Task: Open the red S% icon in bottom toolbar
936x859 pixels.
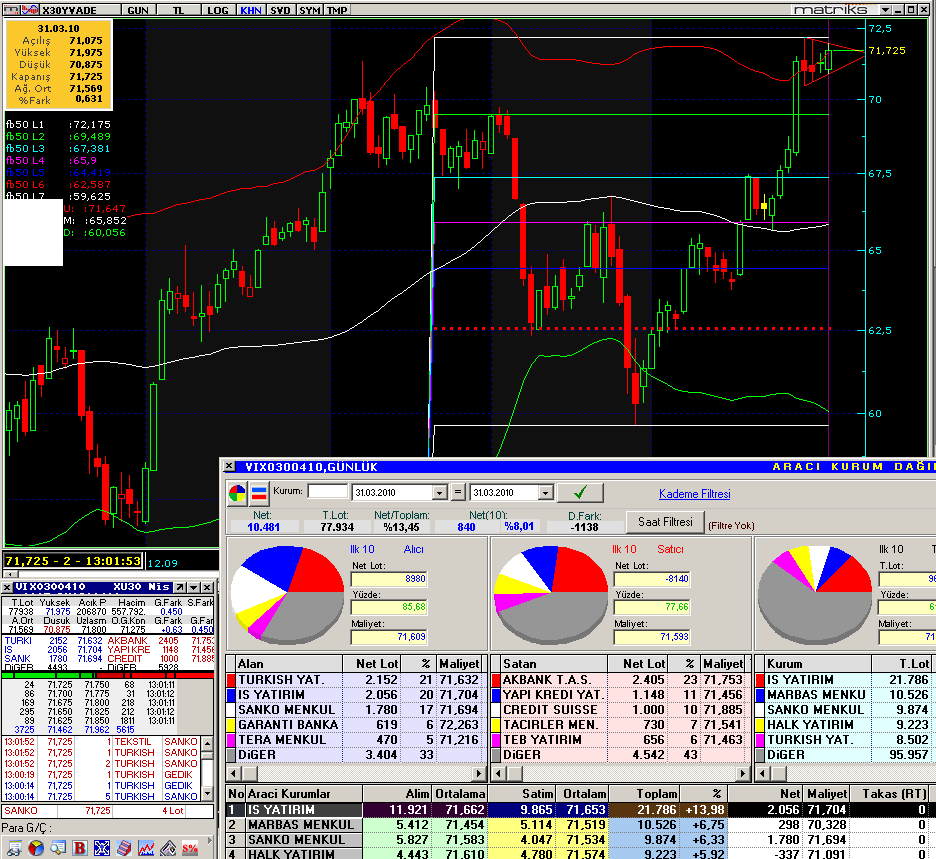Action: [x=190, y=848]
